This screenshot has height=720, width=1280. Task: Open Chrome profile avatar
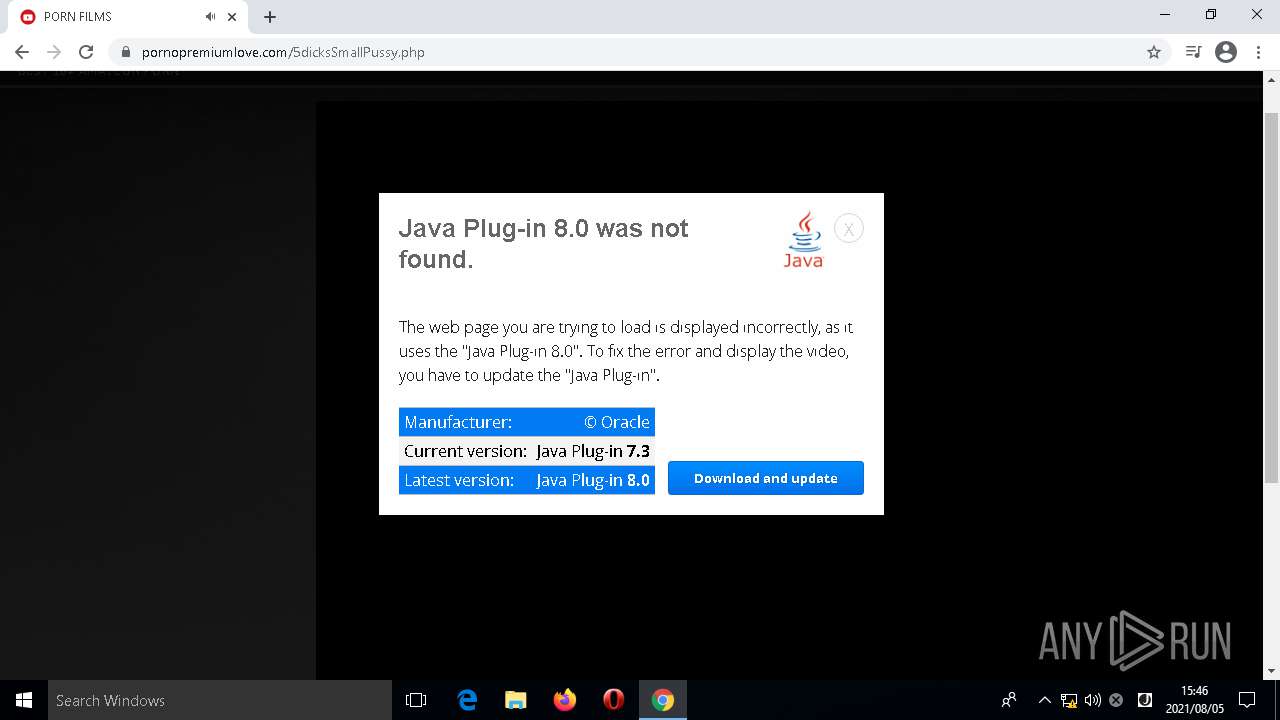coord(1226,52)
